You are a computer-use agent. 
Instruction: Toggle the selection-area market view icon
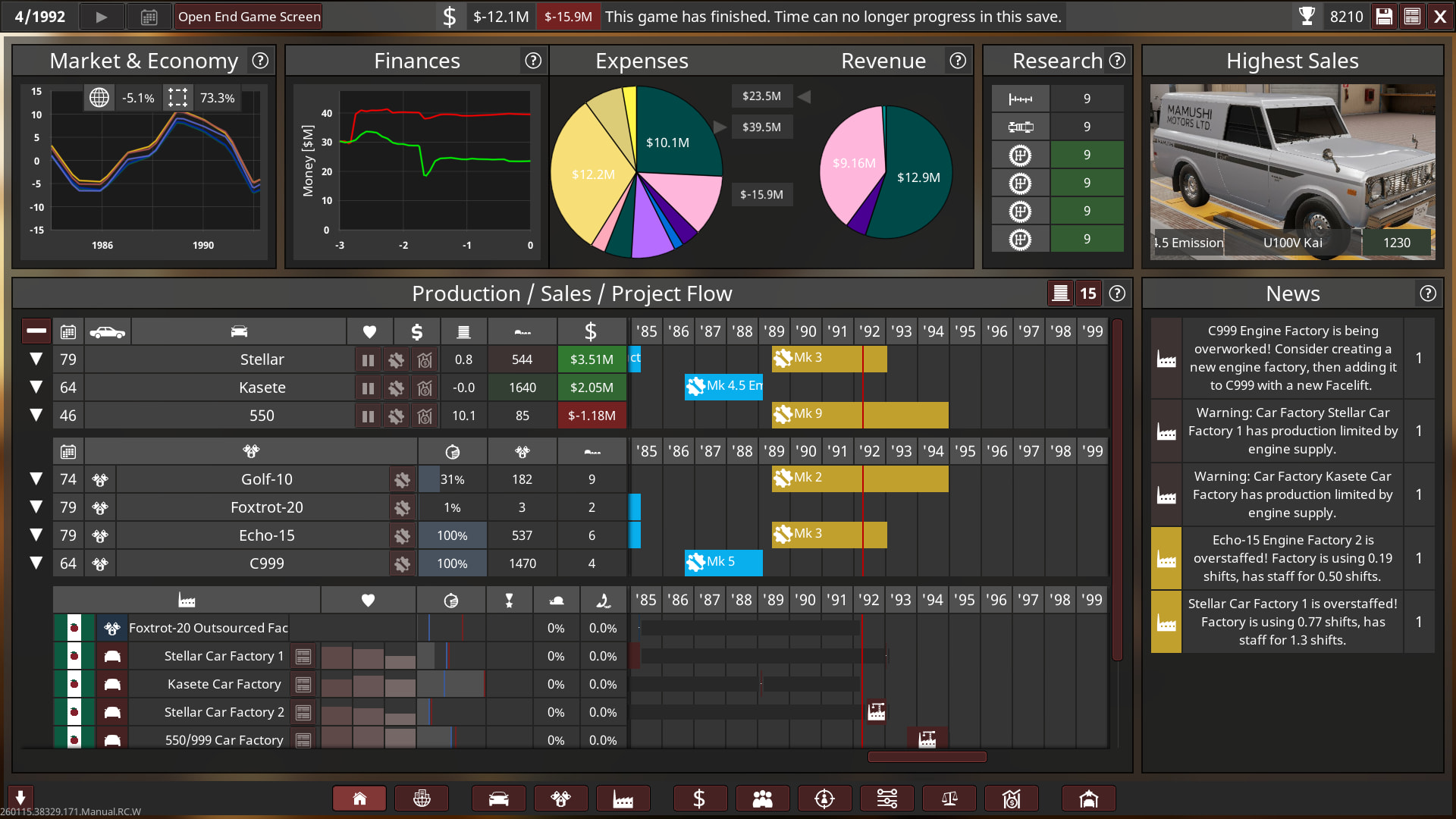click(x=177, y=98)
